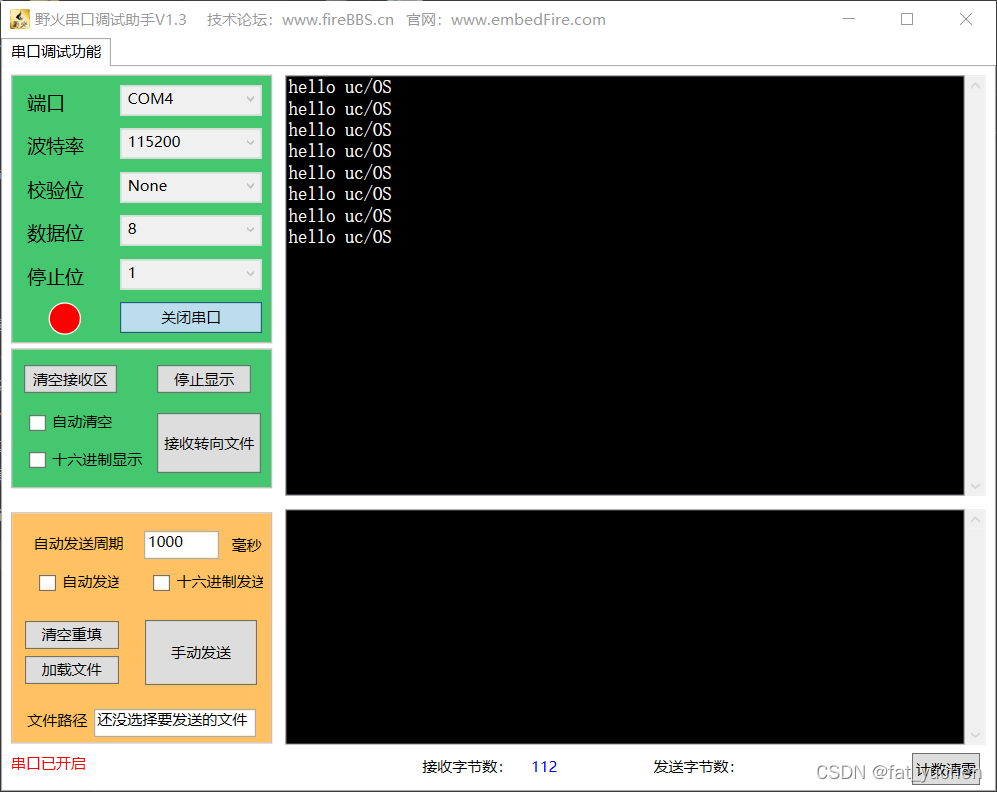Screen dimensions: 997x792
Task: Click the 波特率 label
Action: click(55, 146)
